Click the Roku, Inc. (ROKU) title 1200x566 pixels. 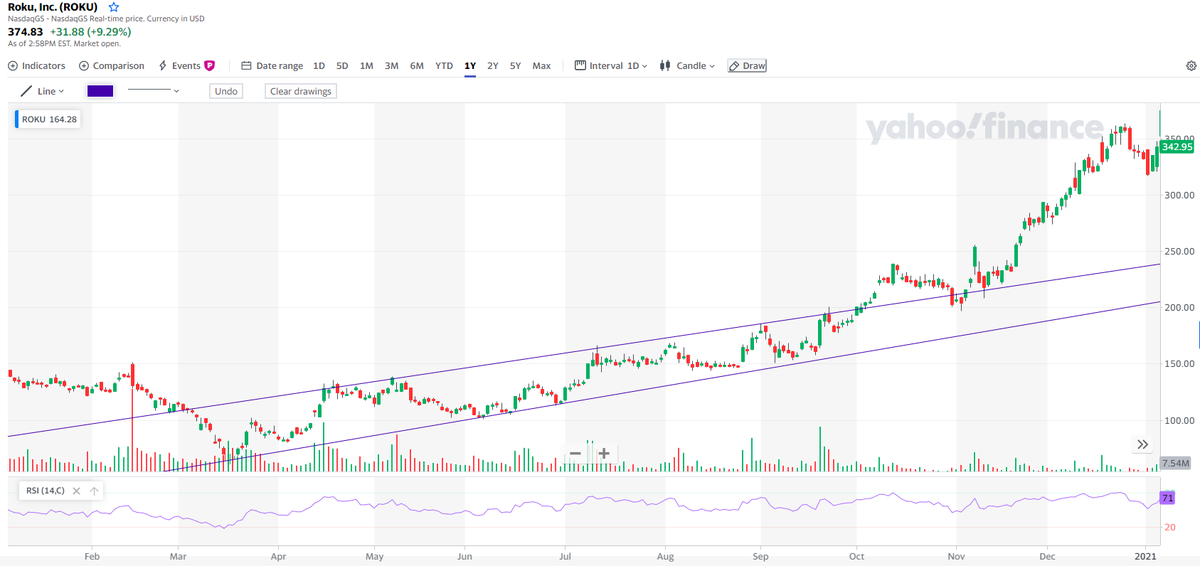coord(52,7)
